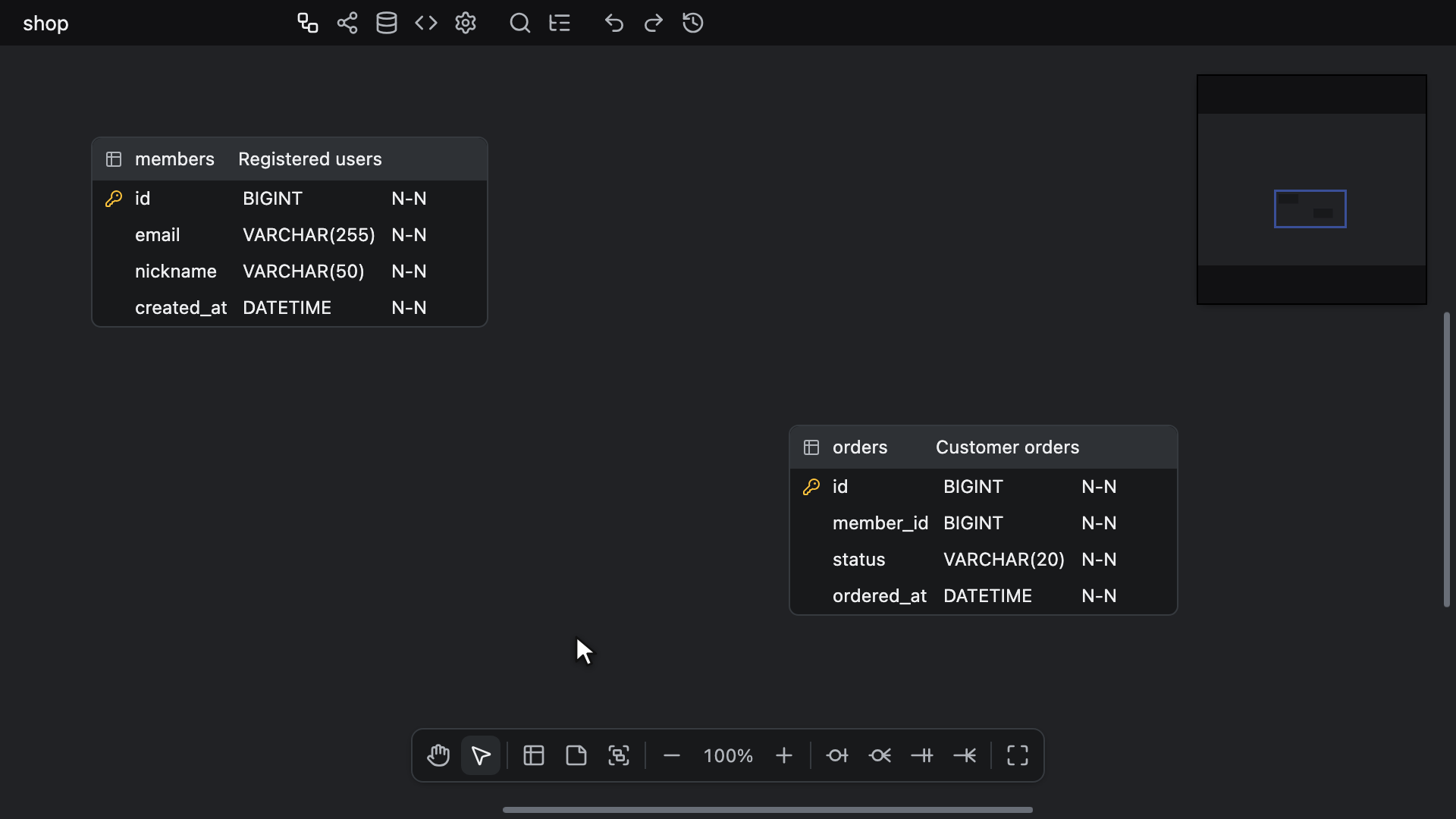The image size is (1456, 819).
Task: Click the redo arrow
Action: [654, 23]
